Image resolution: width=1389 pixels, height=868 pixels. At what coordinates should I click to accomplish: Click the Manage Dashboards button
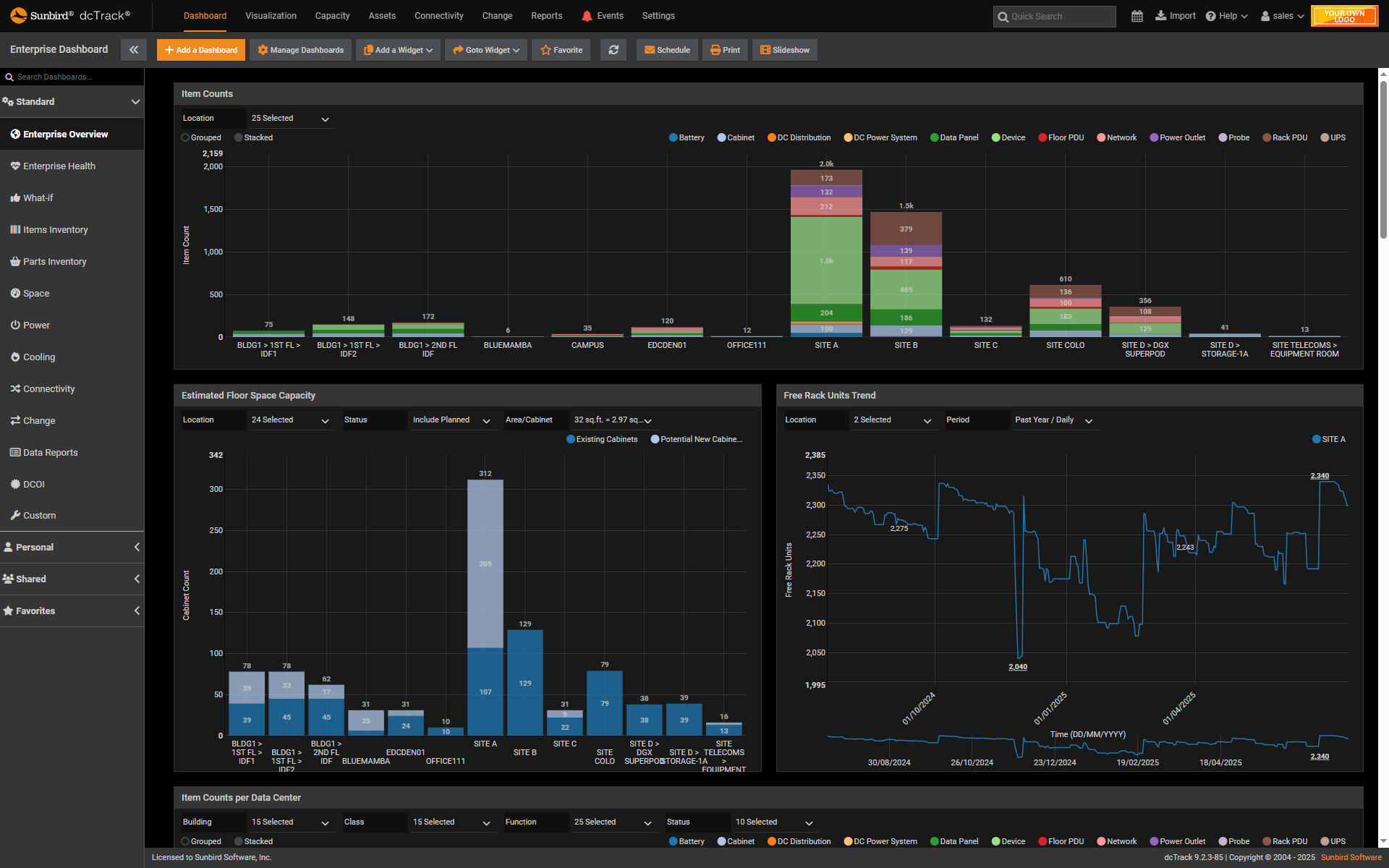(x=301, y=50)
